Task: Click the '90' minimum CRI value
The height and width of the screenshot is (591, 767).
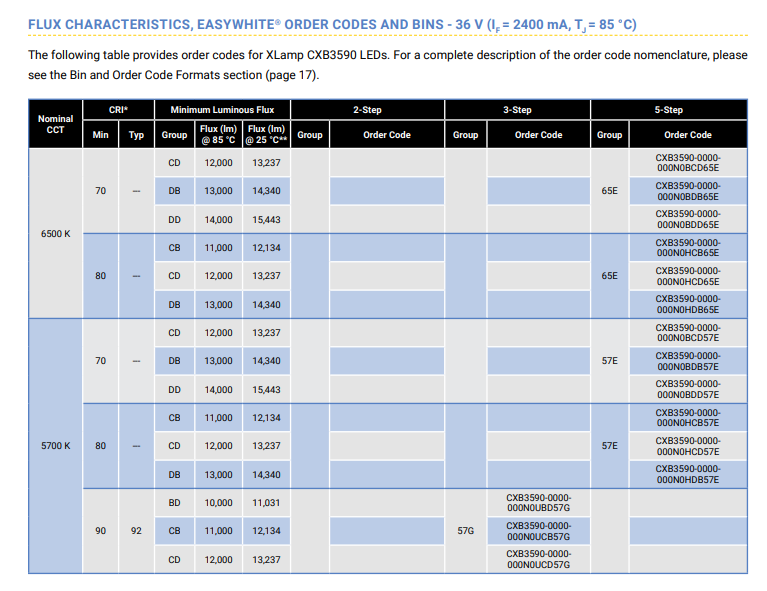Action: [100, 531]
